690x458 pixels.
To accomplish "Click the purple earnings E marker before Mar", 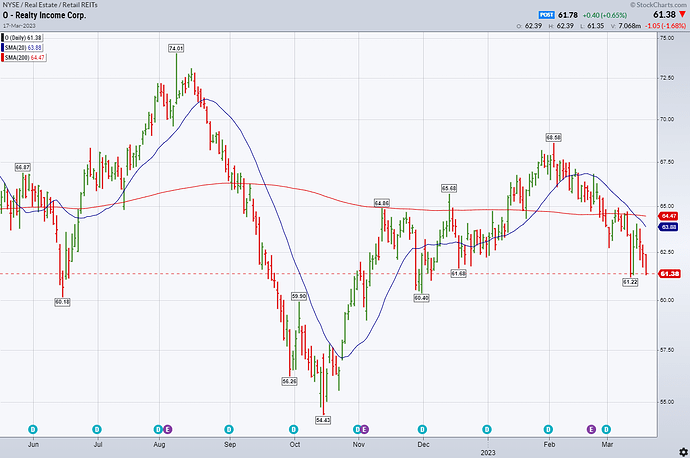I will click(591, 429).
